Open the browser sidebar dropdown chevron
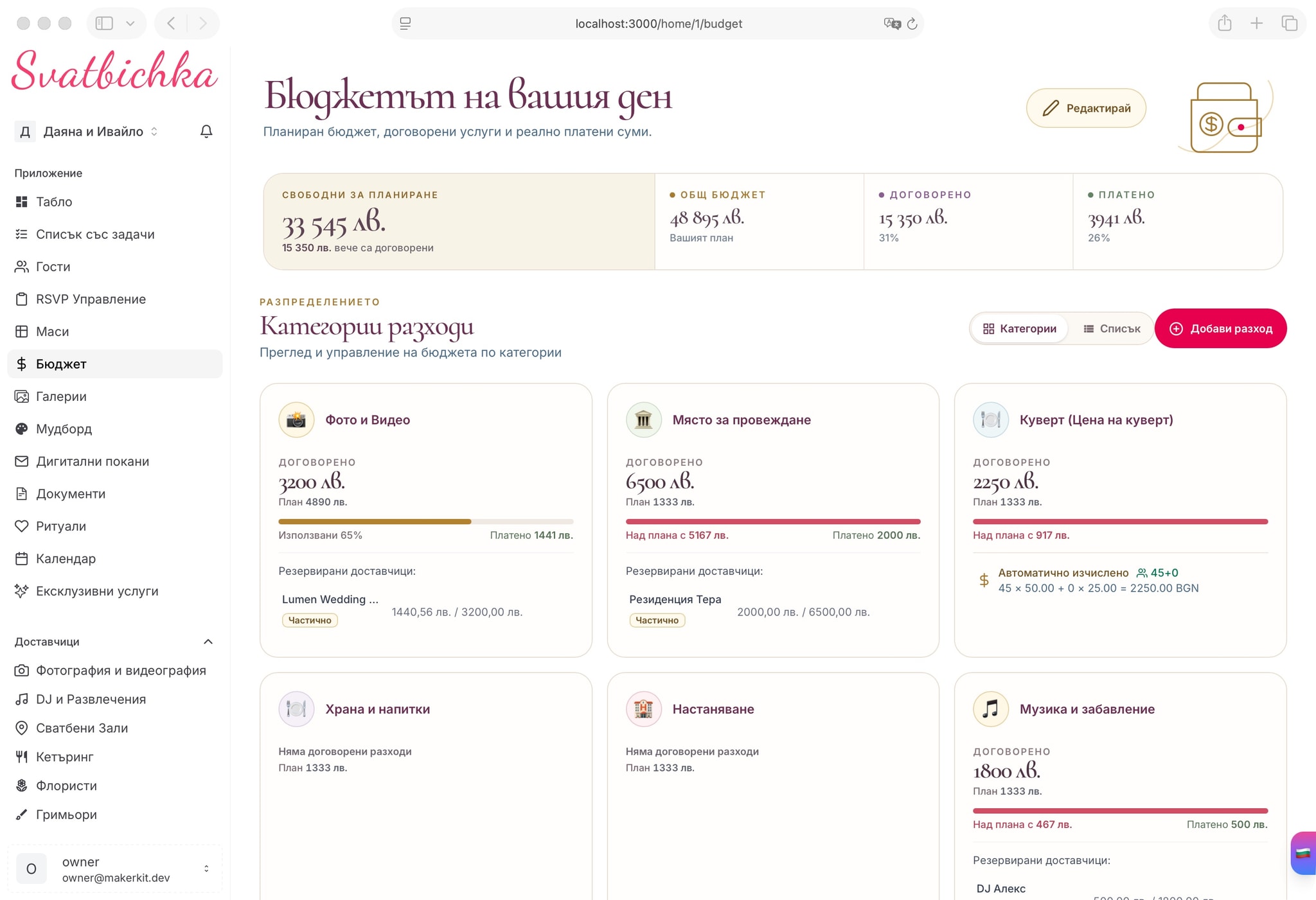This screenshot has width=1316, height=900. click(x=130, y=24)
